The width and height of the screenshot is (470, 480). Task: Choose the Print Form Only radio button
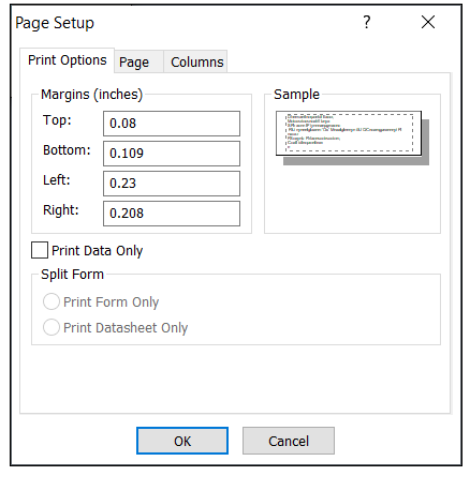click(51, 302)
